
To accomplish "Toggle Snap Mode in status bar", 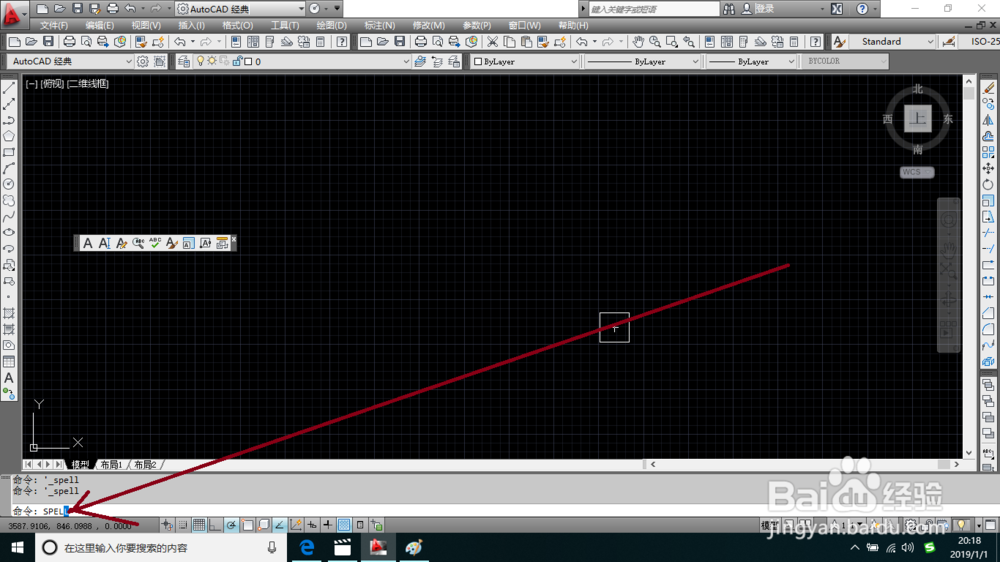I will 183,525.
